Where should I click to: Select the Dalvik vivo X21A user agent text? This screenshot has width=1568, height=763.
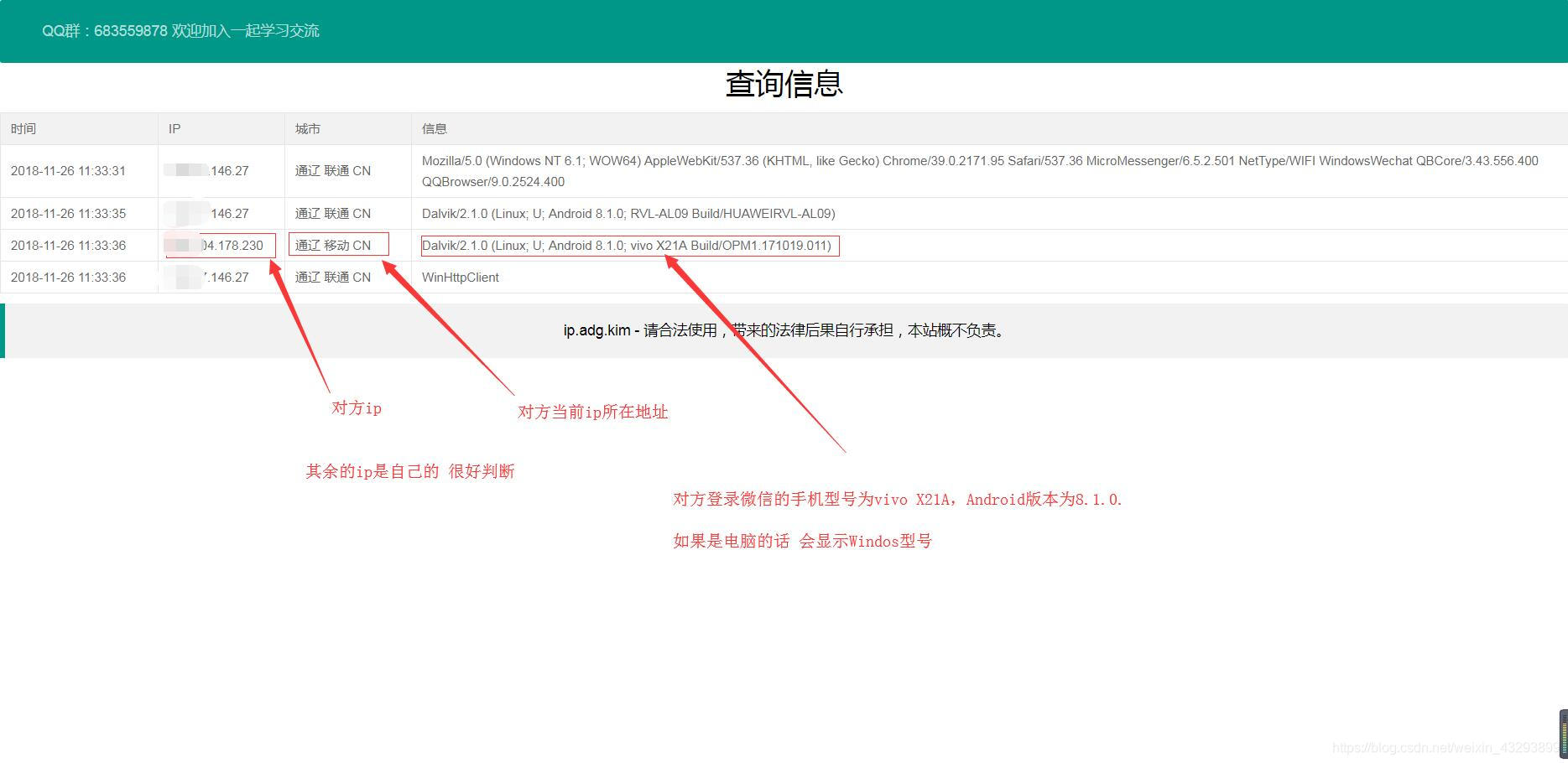click(x=627, y=246)
